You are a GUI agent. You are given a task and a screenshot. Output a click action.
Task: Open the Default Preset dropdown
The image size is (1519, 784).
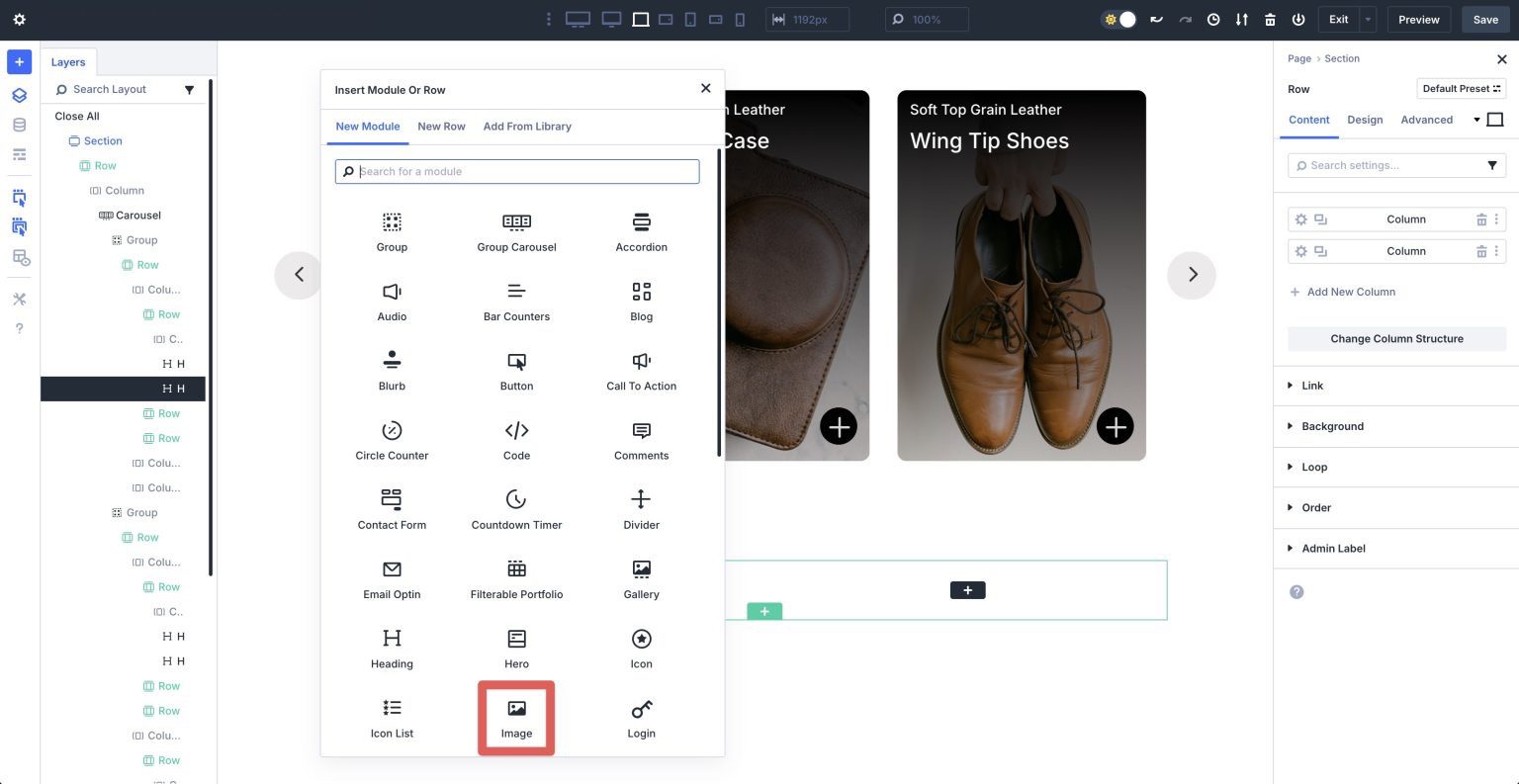click(x=1461, y=88)
